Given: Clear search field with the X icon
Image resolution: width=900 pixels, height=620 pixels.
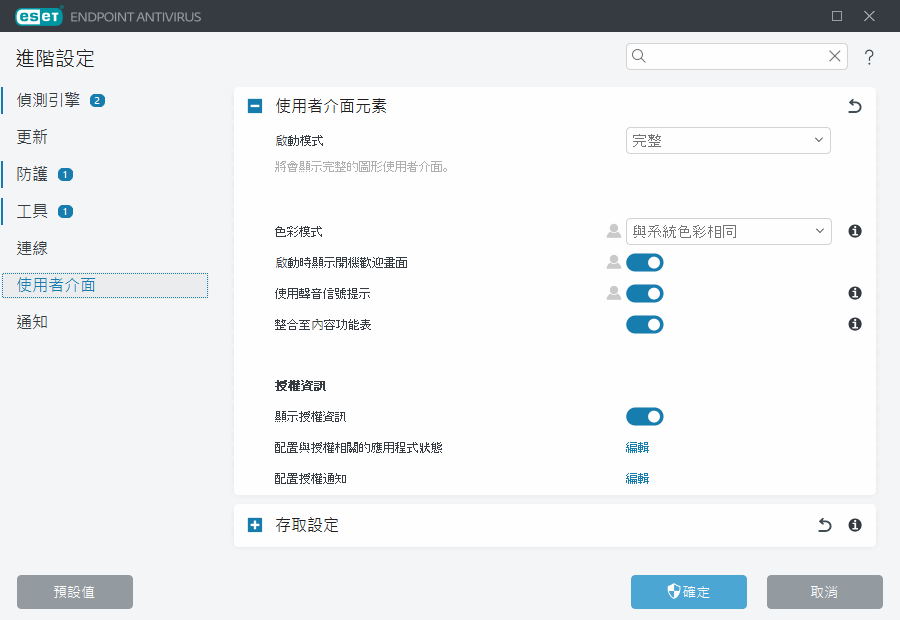Looking at the screenshot, I should tap(834, 57).
